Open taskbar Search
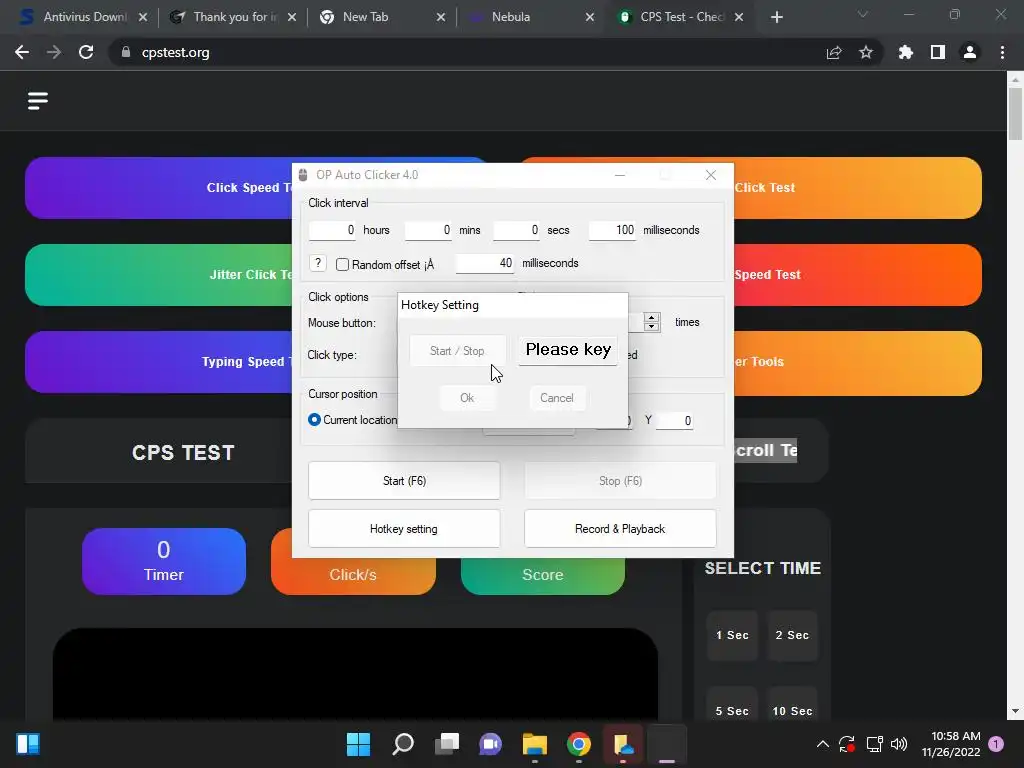Screen dimensions: 1024x768 click(x=403, y=744)
